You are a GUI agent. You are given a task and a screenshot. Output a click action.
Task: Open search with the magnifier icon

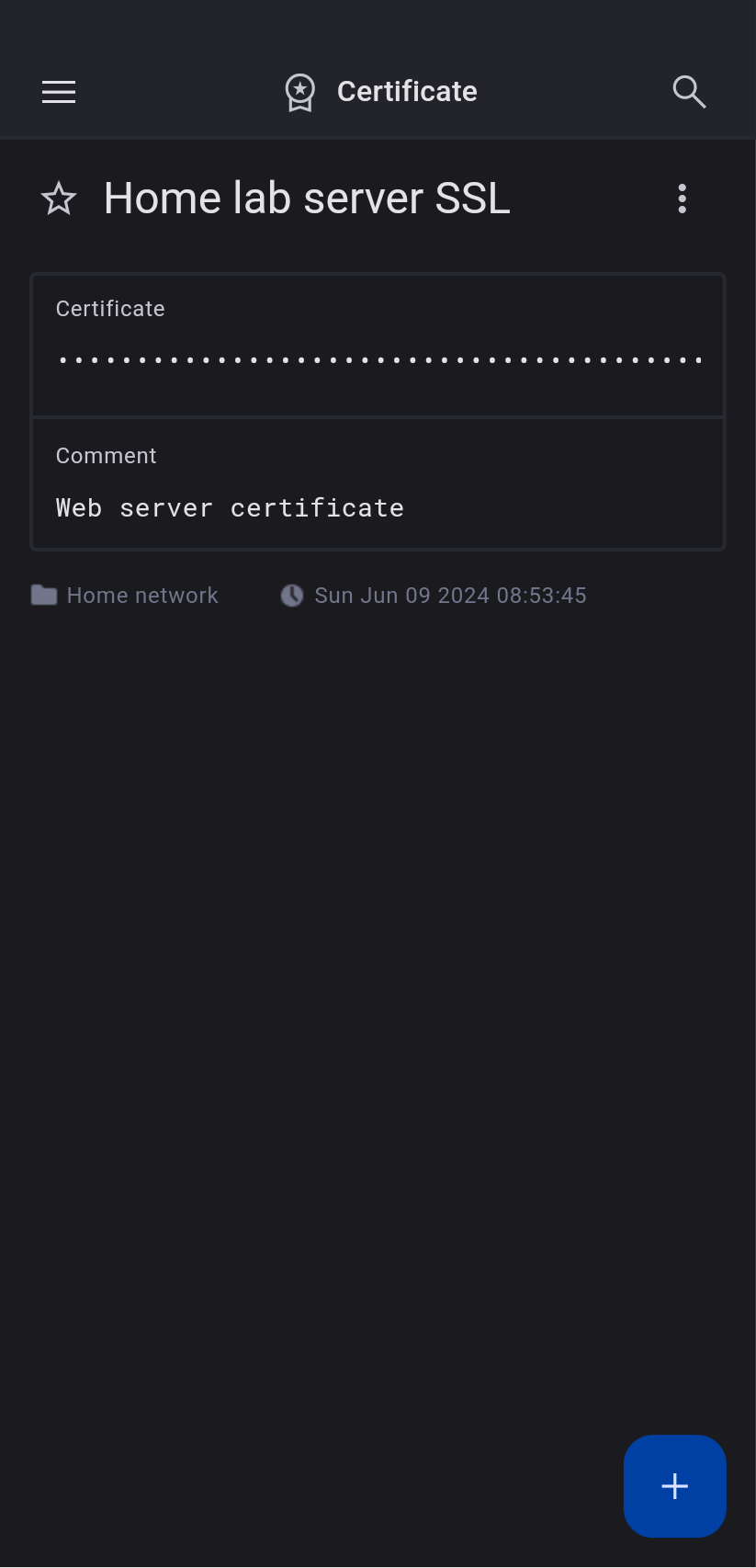[x=689, y=92]
